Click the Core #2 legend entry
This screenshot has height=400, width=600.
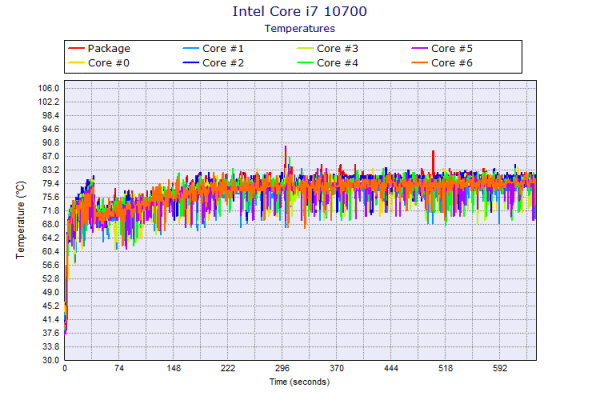pos(213,63)
